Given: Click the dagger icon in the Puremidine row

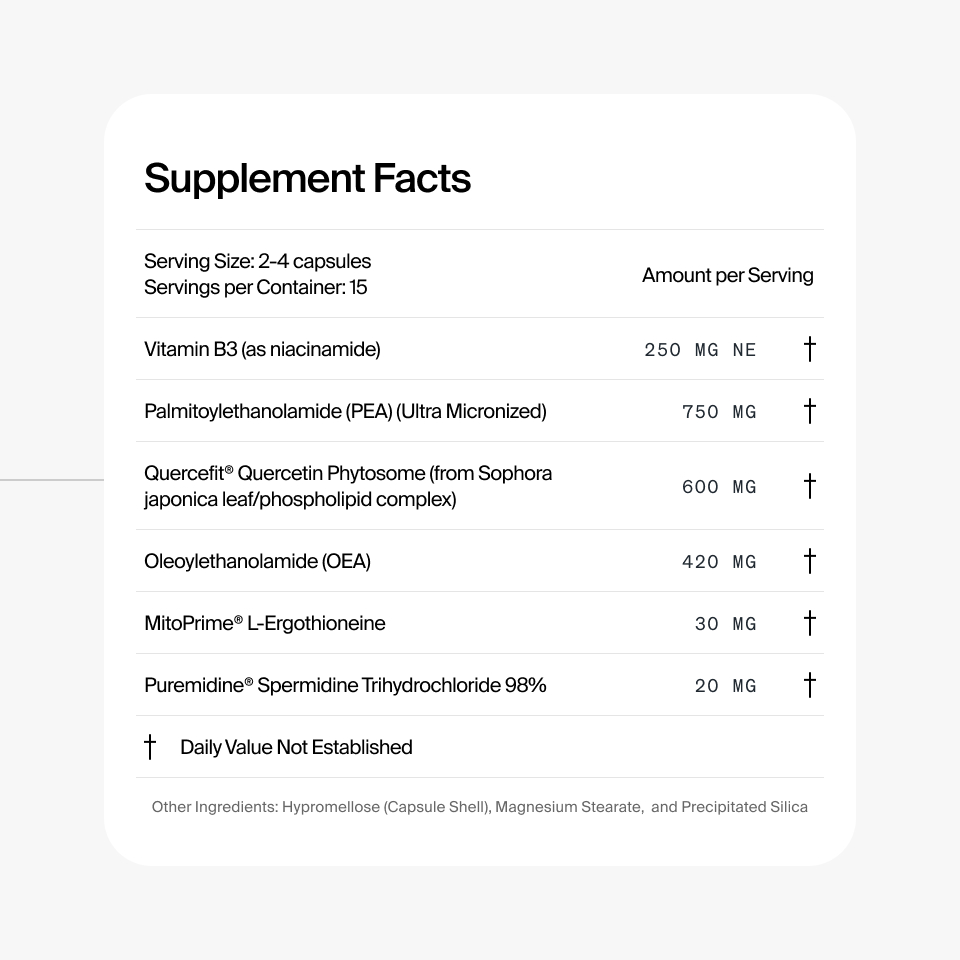Looking at the screenshot, I should 809,685.
